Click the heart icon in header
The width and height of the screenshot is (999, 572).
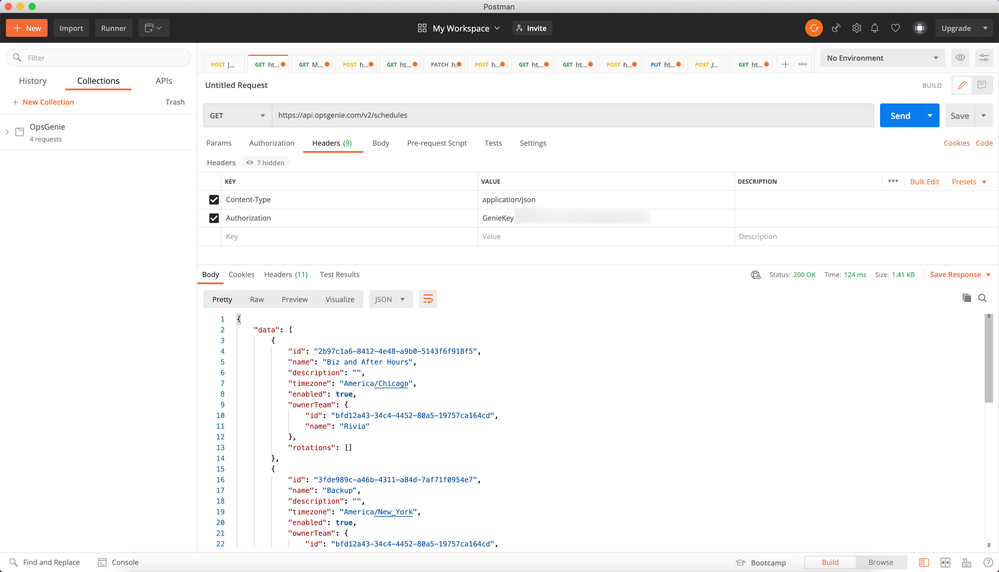click(895, 28)
